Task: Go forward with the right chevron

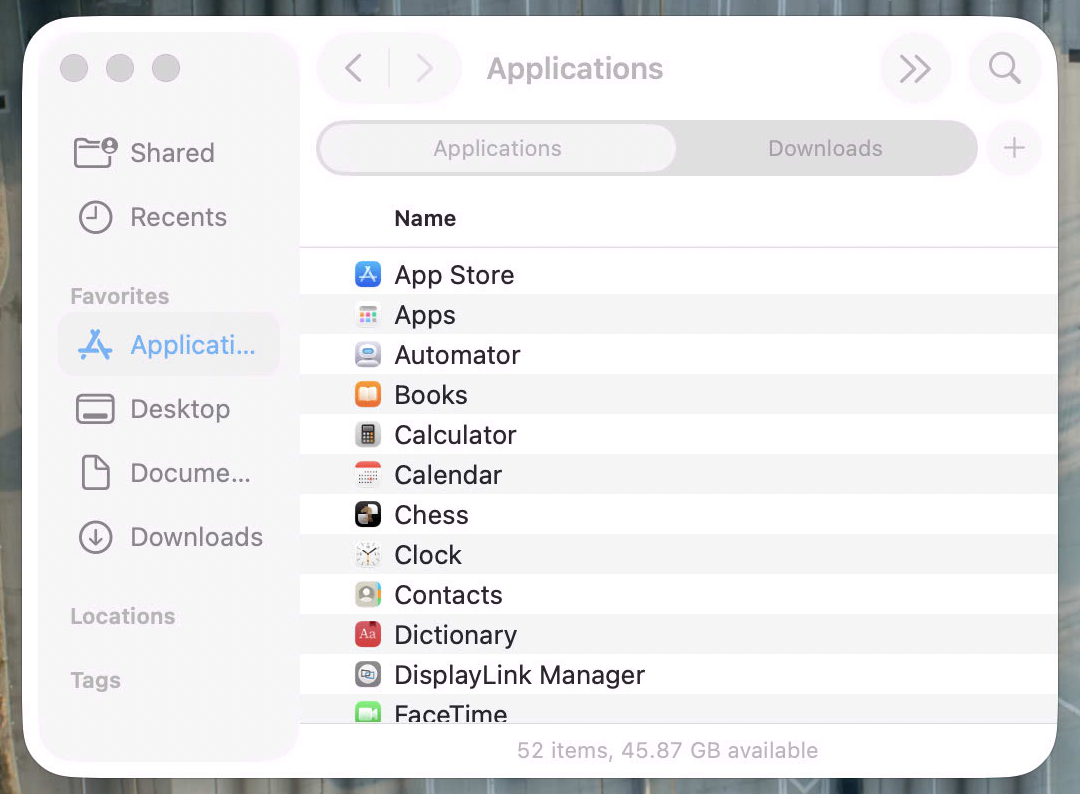Action: [x=425, y=68]
